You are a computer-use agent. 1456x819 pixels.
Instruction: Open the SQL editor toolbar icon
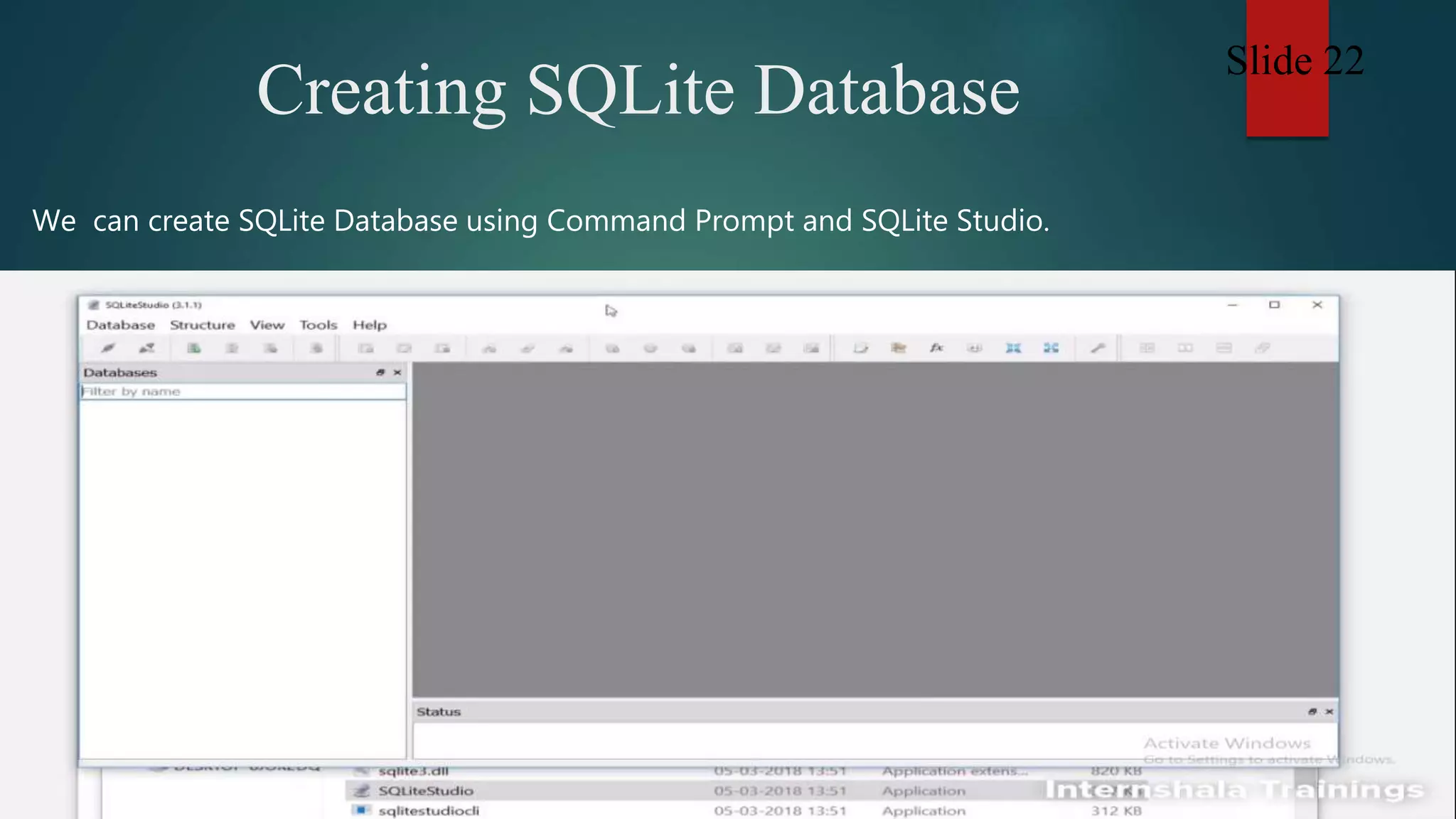pos(861,348)
